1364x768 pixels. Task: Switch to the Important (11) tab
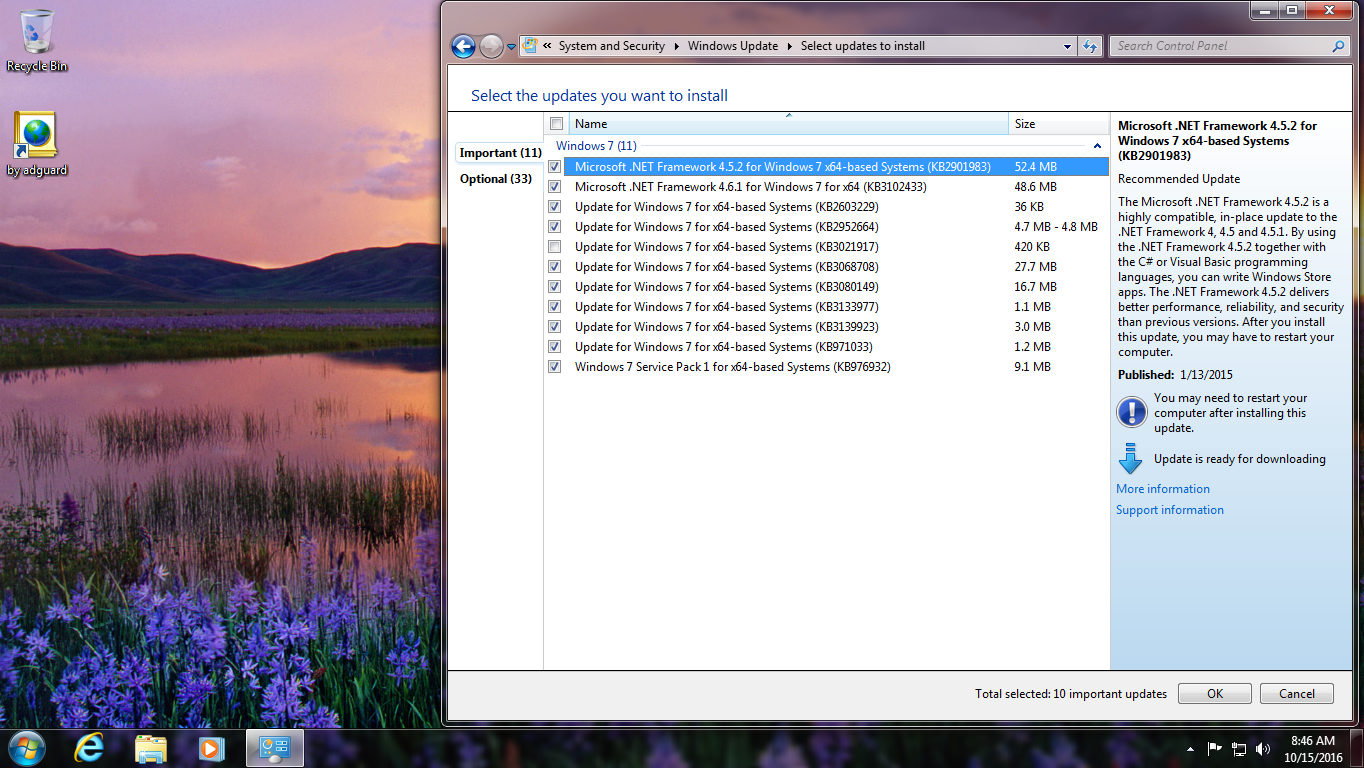[x=500, y=153]
